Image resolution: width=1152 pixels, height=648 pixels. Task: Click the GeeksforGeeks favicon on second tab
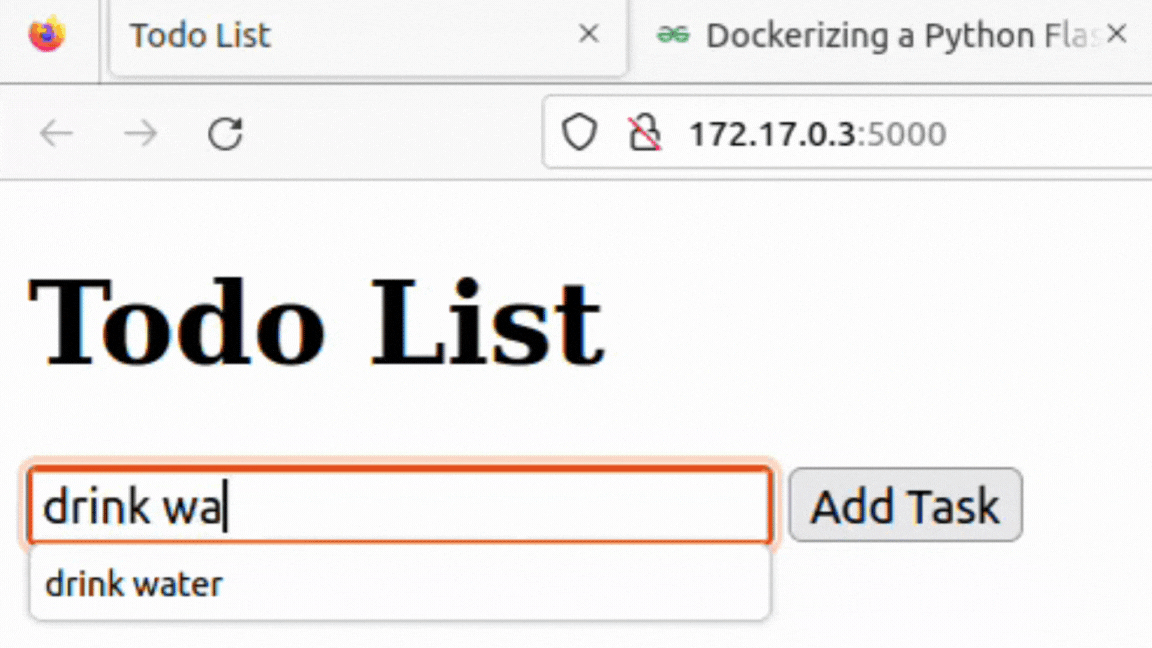673,36
